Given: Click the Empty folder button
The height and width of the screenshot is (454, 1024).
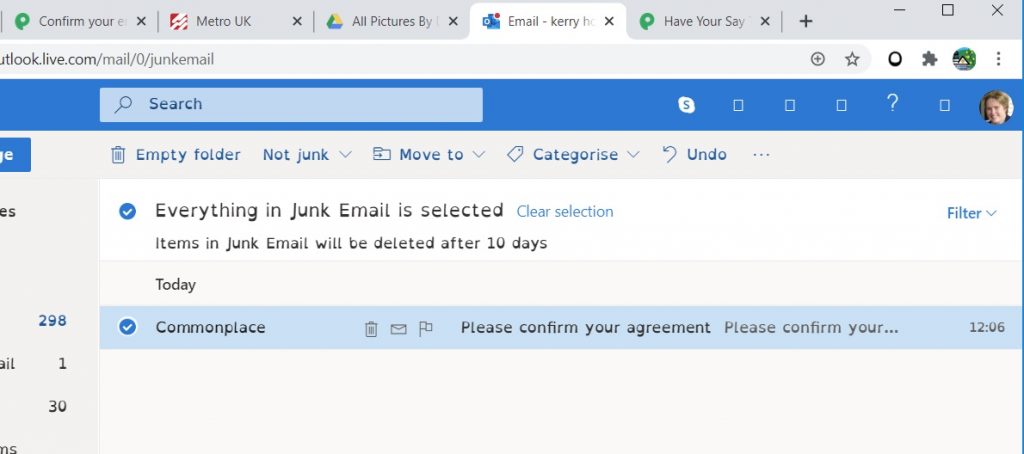Looking at the screenshot, I should tap(176, 155).
